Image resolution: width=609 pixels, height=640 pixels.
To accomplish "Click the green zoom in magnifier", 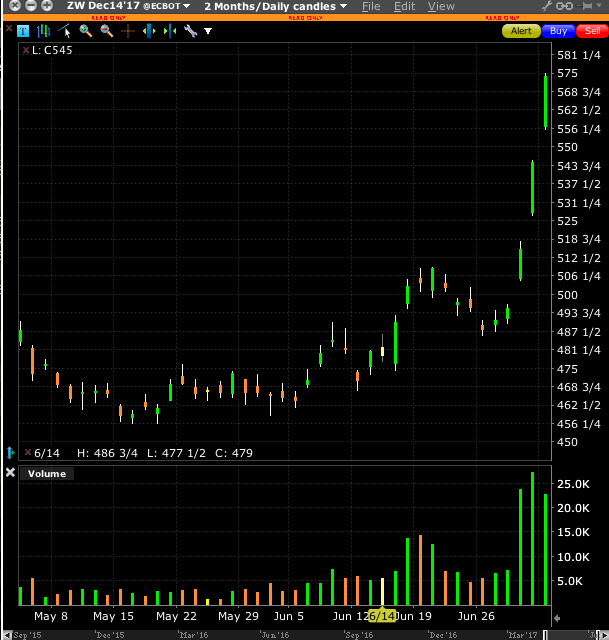I will 86,31.
